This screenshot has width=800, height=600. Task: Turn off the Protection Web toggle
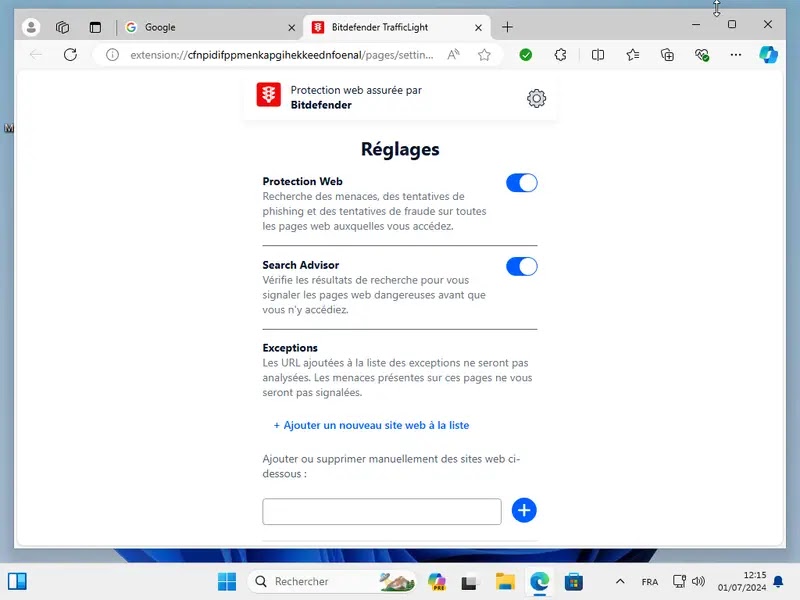pos(521,183)
